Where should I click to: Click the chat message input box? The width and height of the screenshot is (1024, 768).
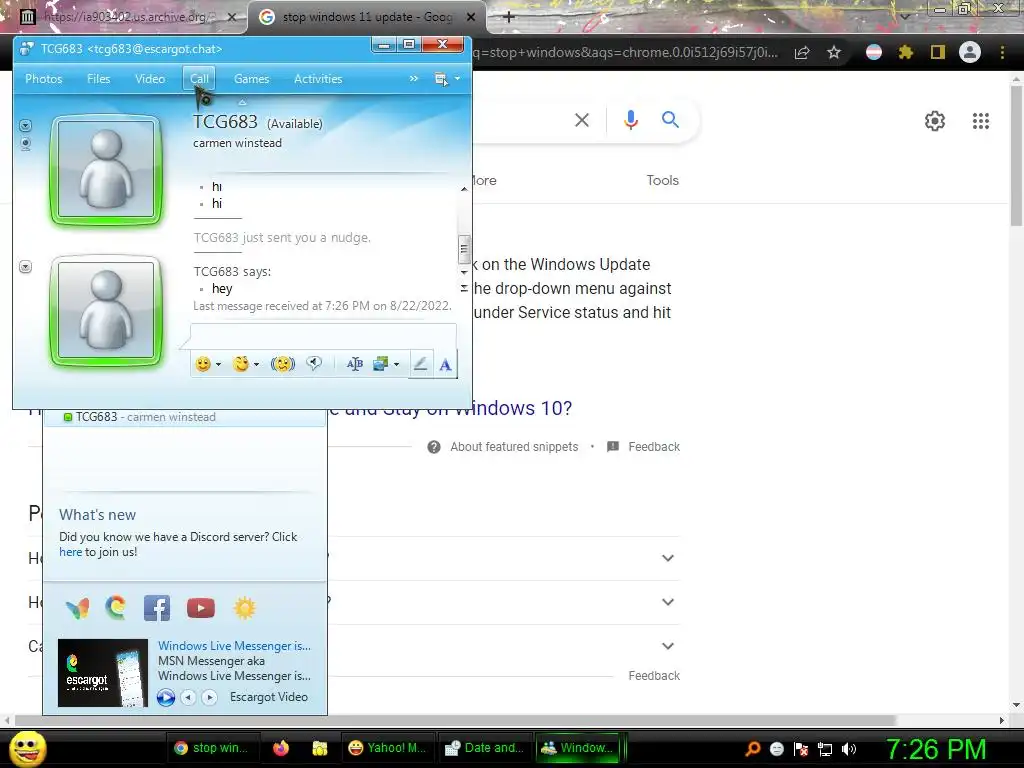click(323, 336)
